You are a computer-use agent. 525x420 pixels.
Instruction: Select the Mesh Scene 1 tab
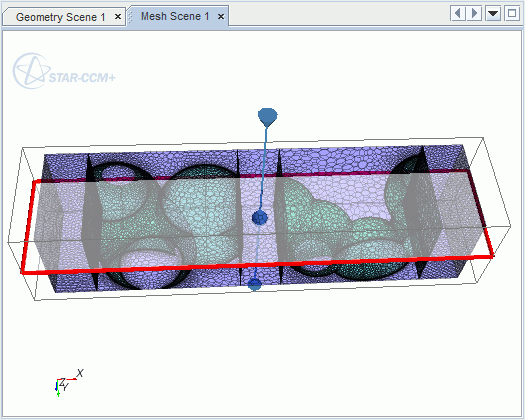coord(175,16)
